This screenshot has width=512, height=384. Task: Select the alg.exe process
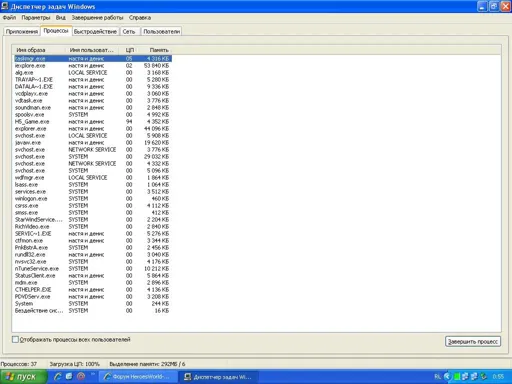tap(93, 73)
